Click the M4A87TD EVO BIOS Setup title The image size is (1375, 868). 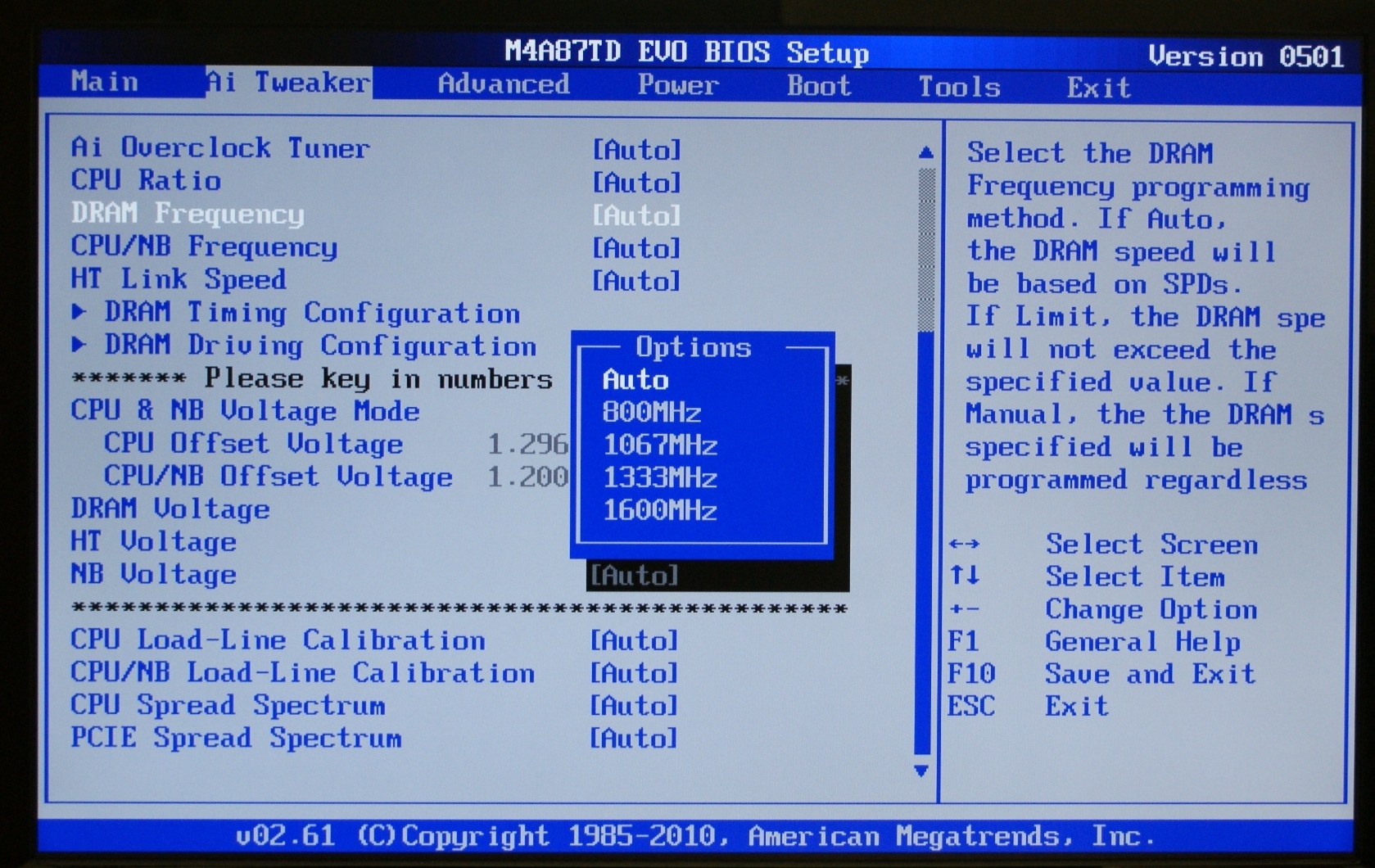coord(686,52)
